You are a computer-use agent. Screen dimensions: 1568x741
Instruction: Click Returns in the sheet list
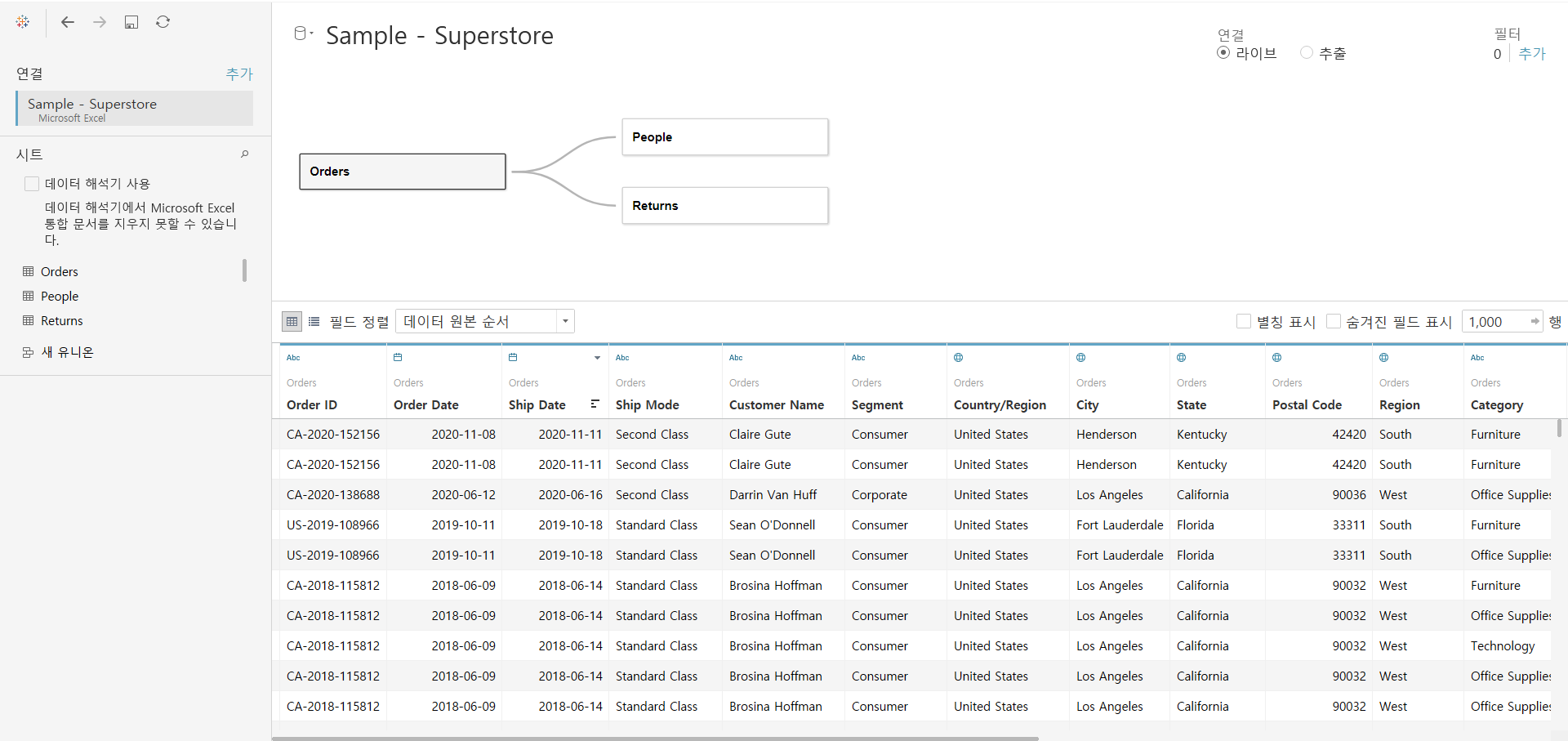point(62,320)
